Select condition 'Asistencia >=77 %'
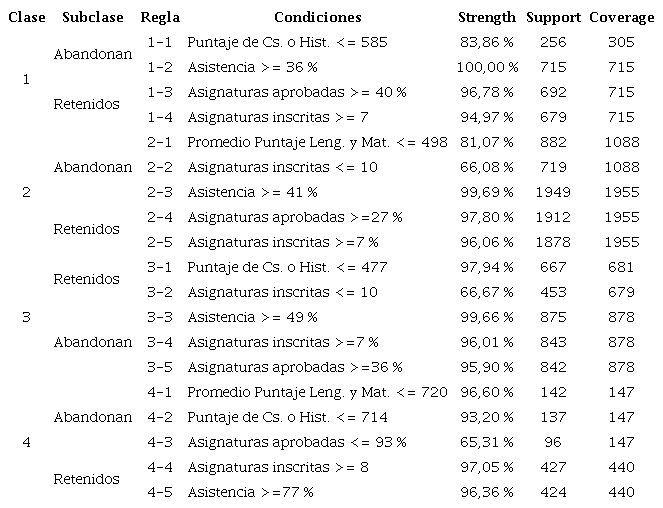 pyautogui.click(x=250, y=492)
